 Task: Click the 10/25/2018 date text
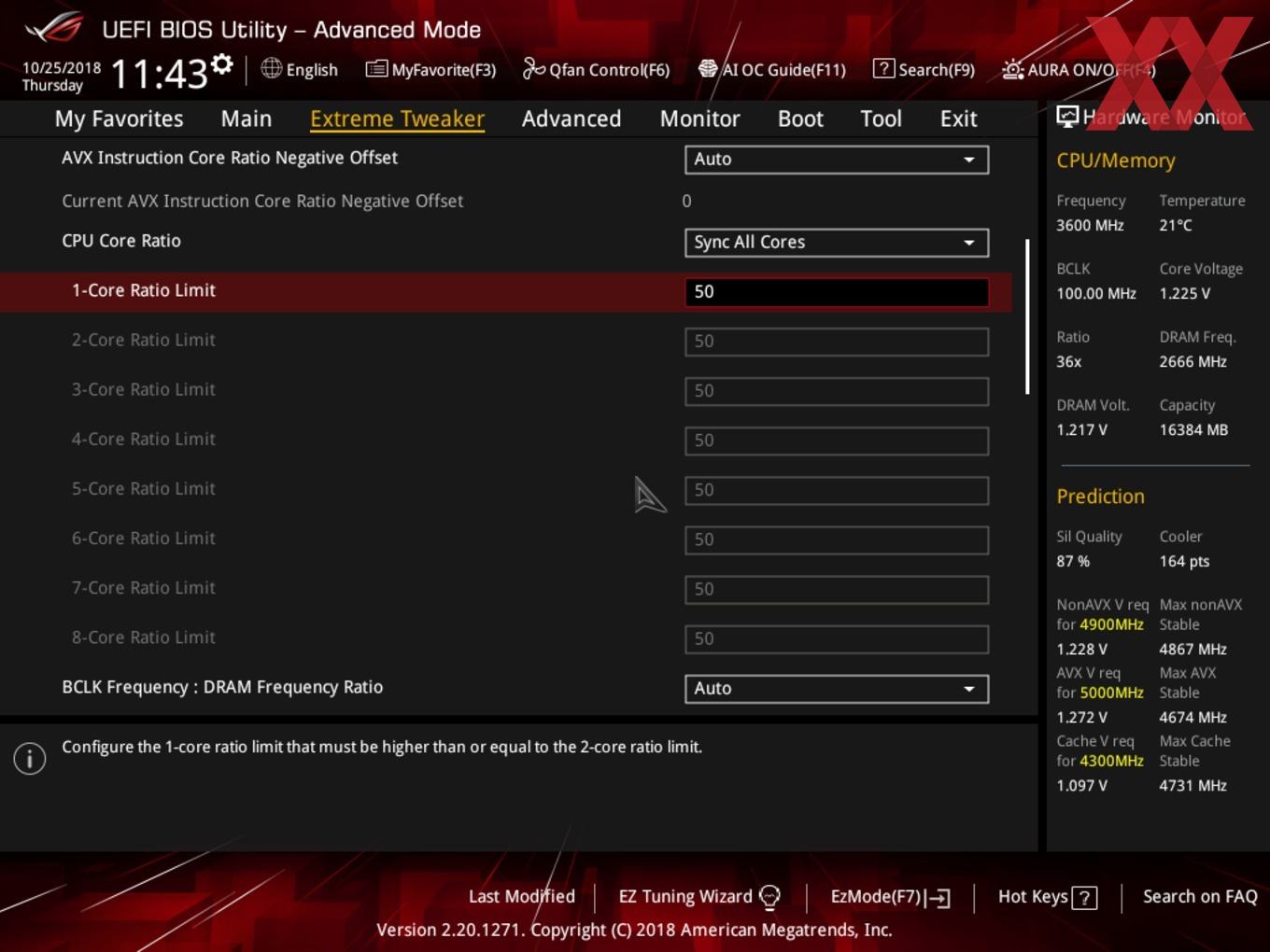(x=62, y=68)
